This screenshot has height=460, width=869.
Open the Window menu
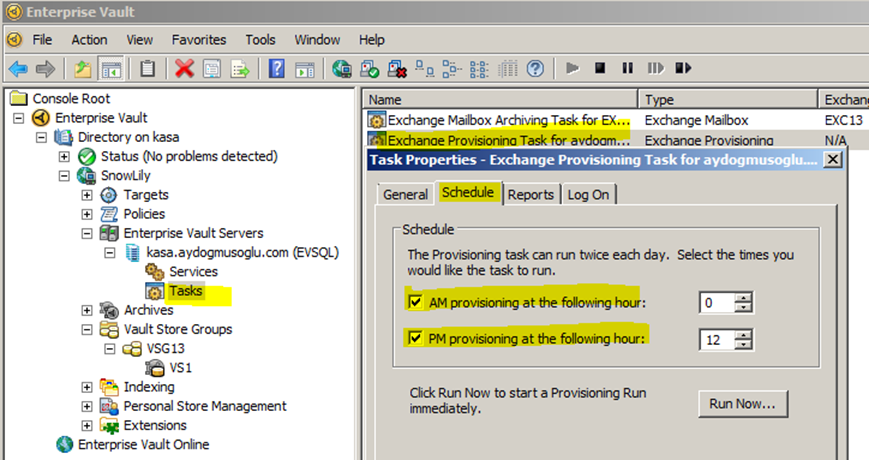[x=318, y=40]
